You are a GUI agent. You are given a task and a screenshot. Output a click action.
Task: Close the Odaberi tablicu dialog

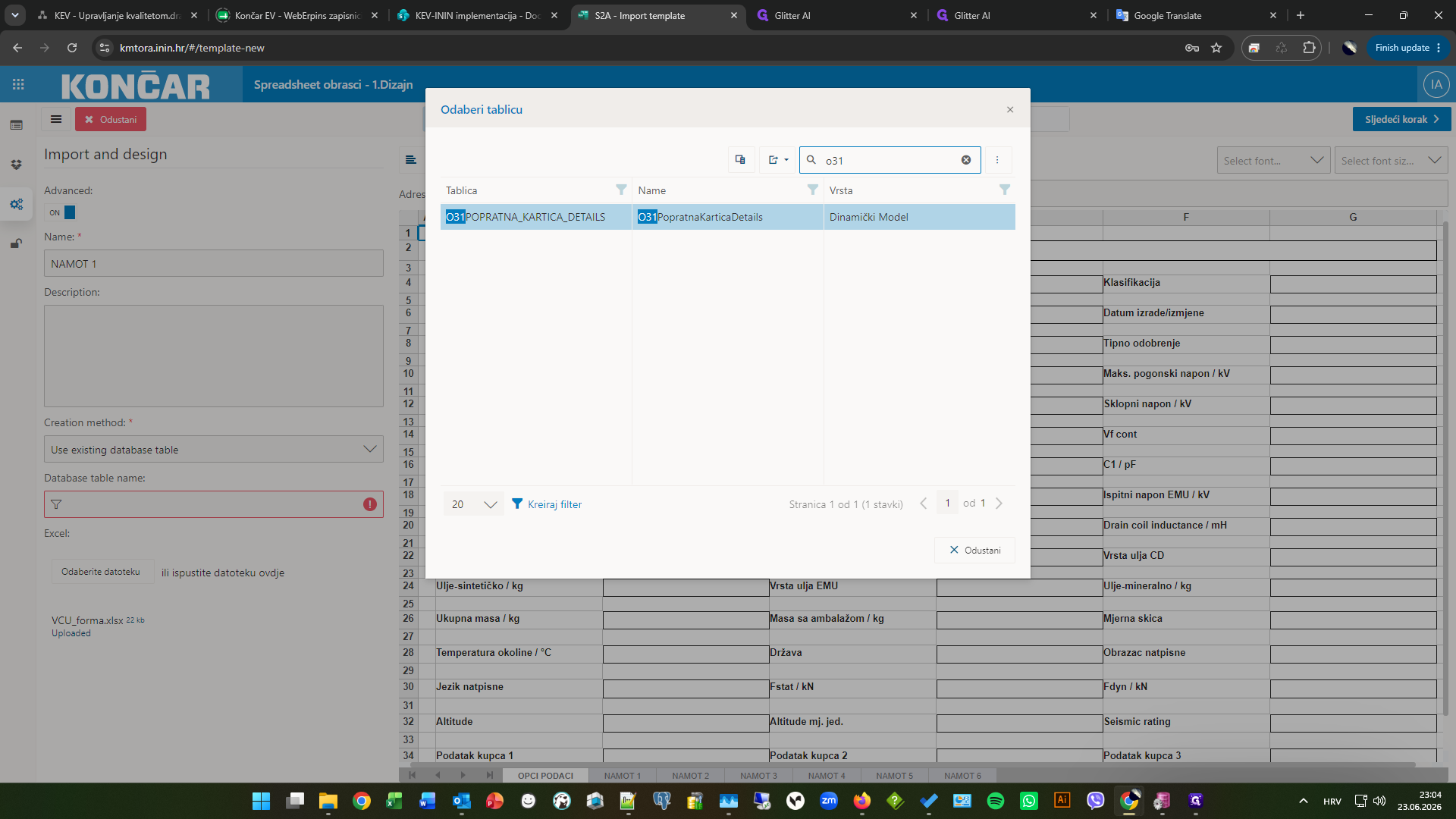pos(1010,110)
